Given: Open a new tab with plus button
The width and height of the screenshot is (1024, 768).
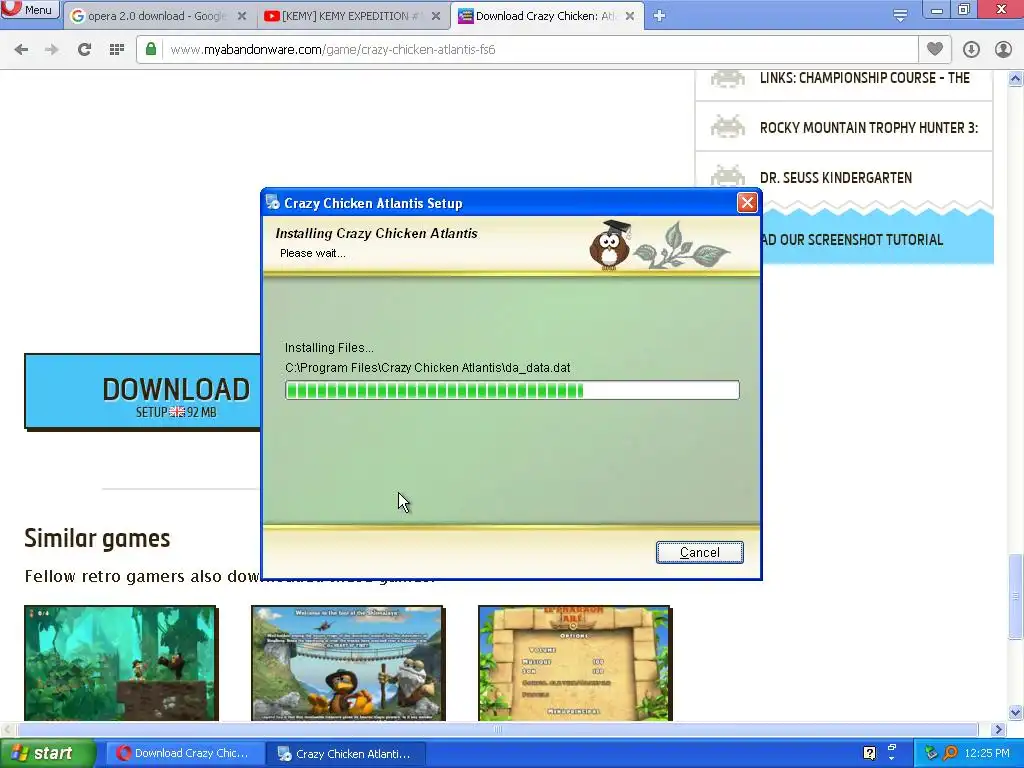Looking at the screenshot, I should (660, 16).
